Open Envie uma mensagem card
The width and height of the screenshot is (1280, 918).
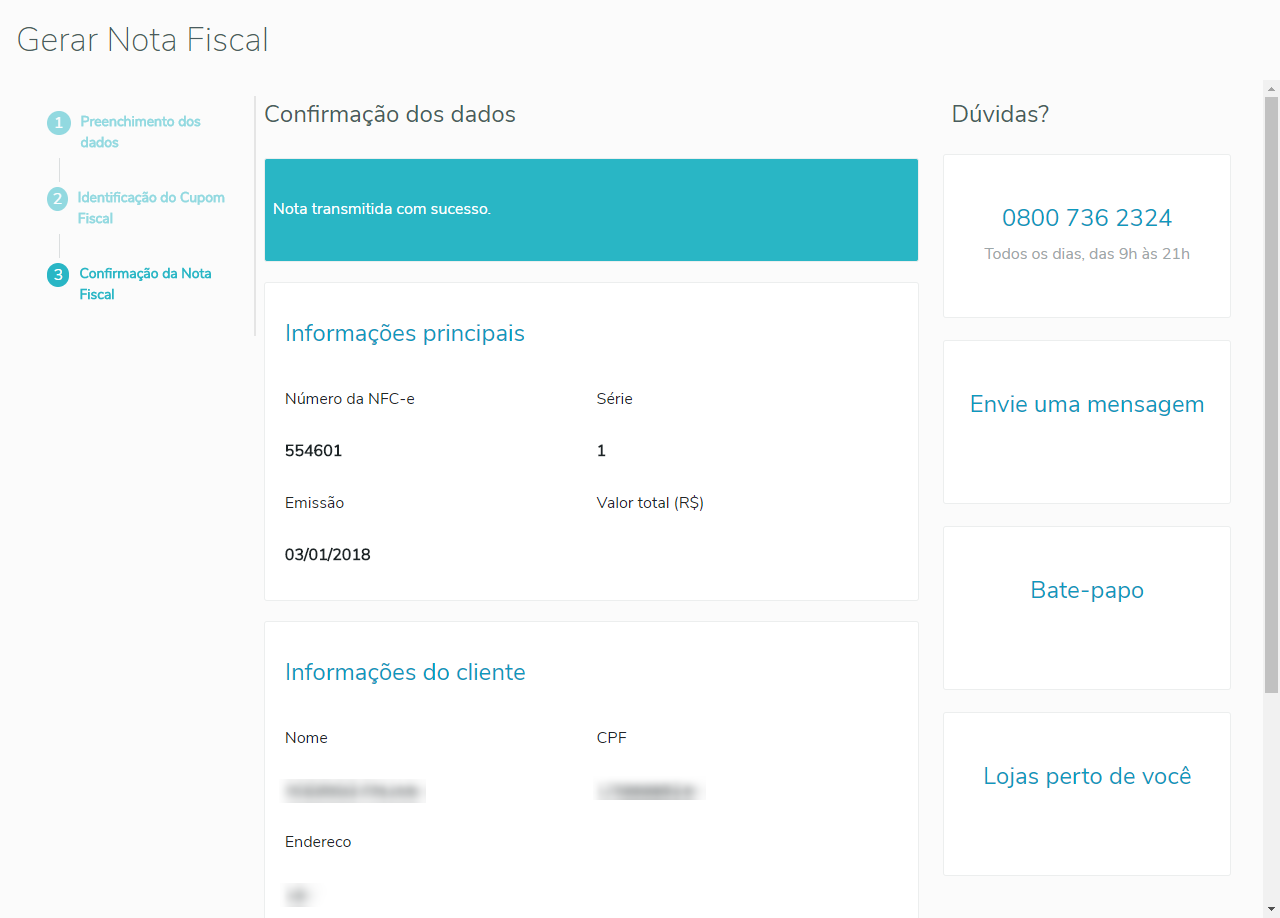pos(1087,422)
